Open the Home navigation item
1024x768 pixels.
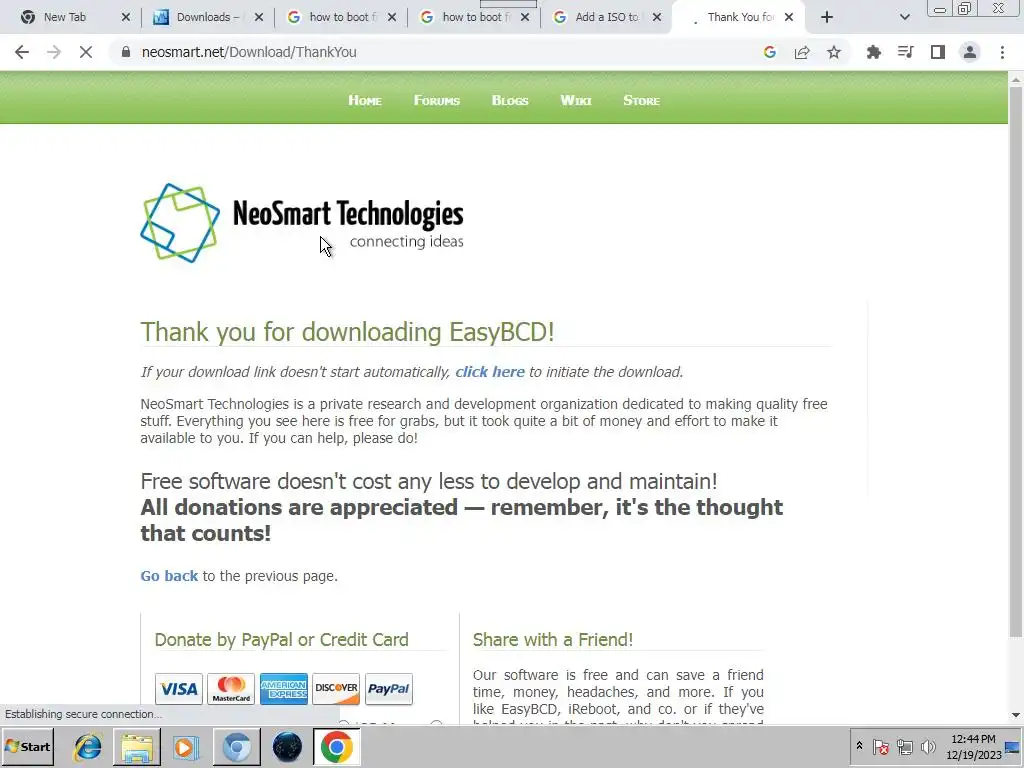coord(364,101)
